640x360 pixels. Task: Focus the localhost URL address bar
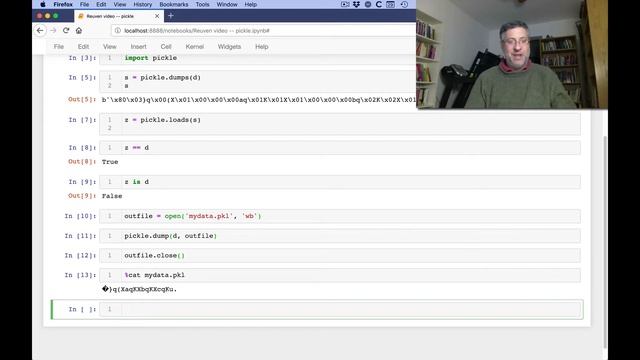265,31
